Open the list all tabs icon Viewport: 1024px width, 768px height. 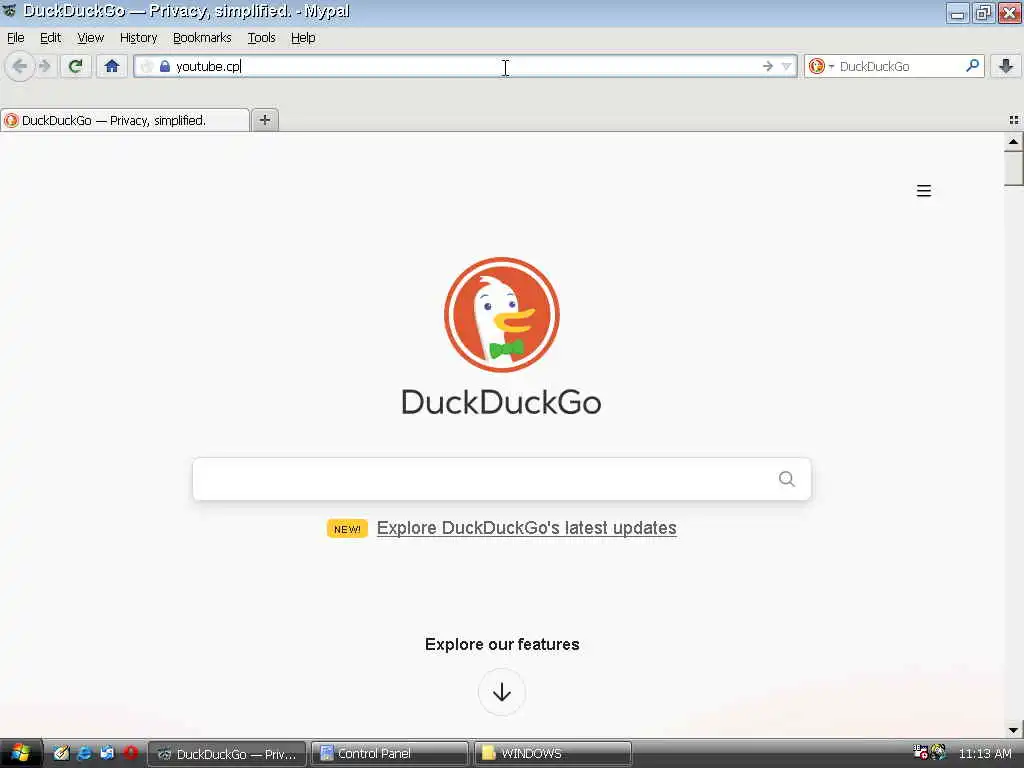coord(1014,120)
